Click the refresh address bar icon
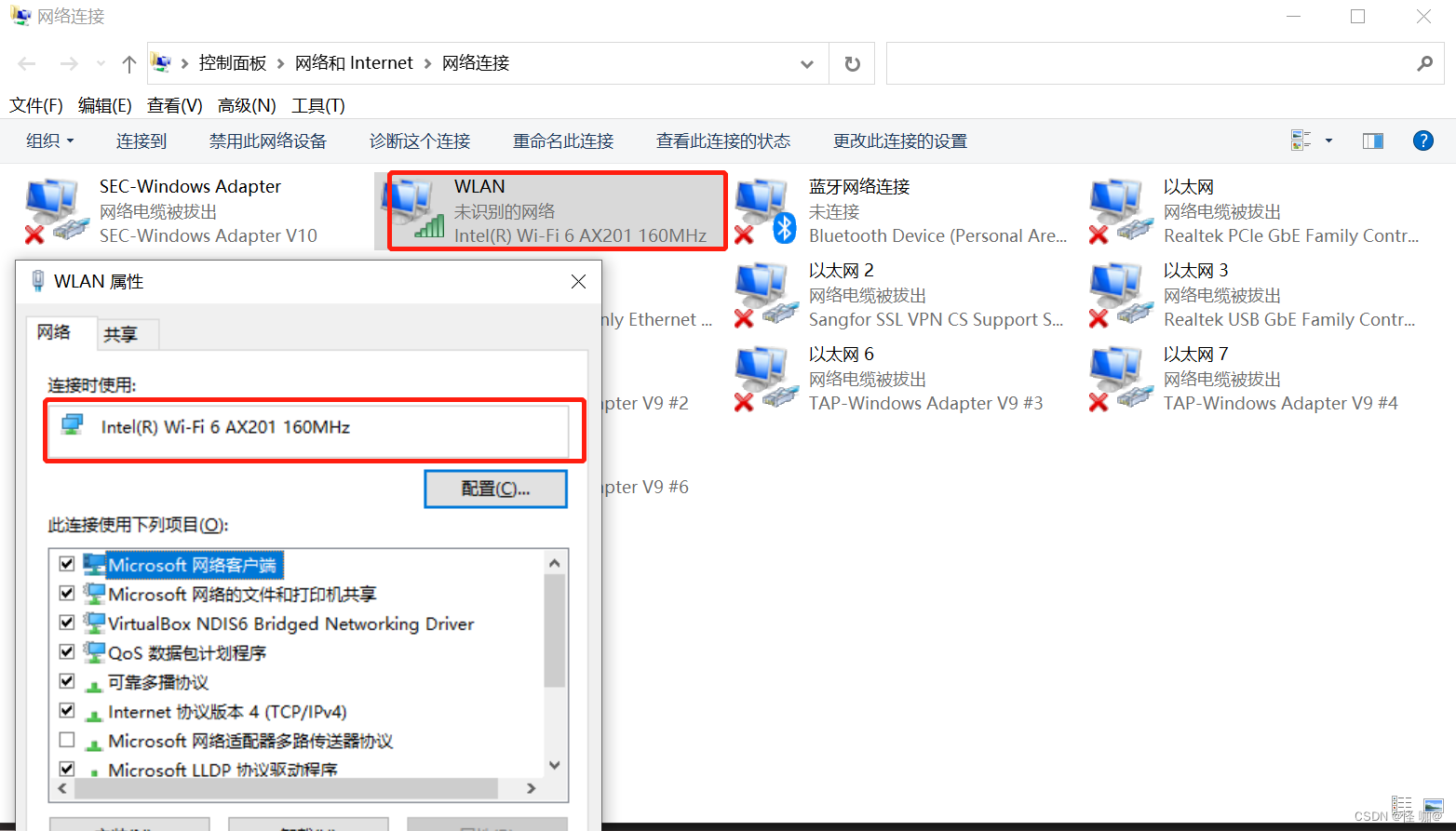This screenshot has width=1456, height=831. [852, 63]
